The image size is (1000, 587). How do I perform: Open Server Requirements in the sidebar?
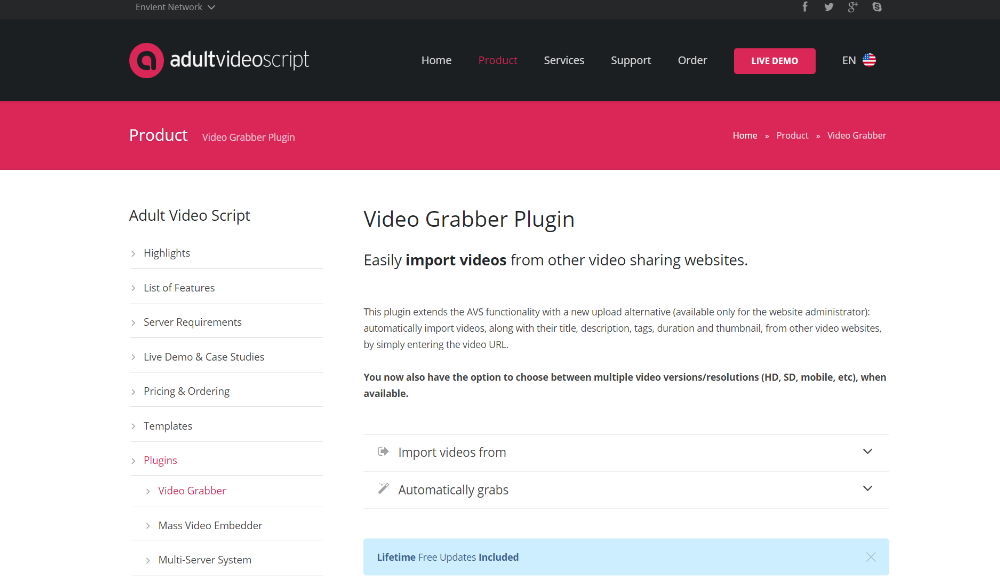[x=193, y=322]
